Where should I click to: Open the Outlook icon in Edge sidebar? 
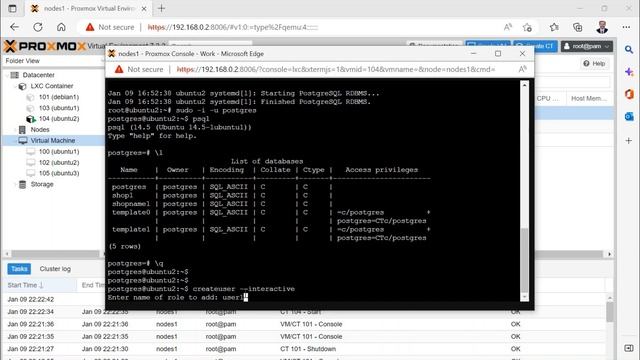click(629, 116)
